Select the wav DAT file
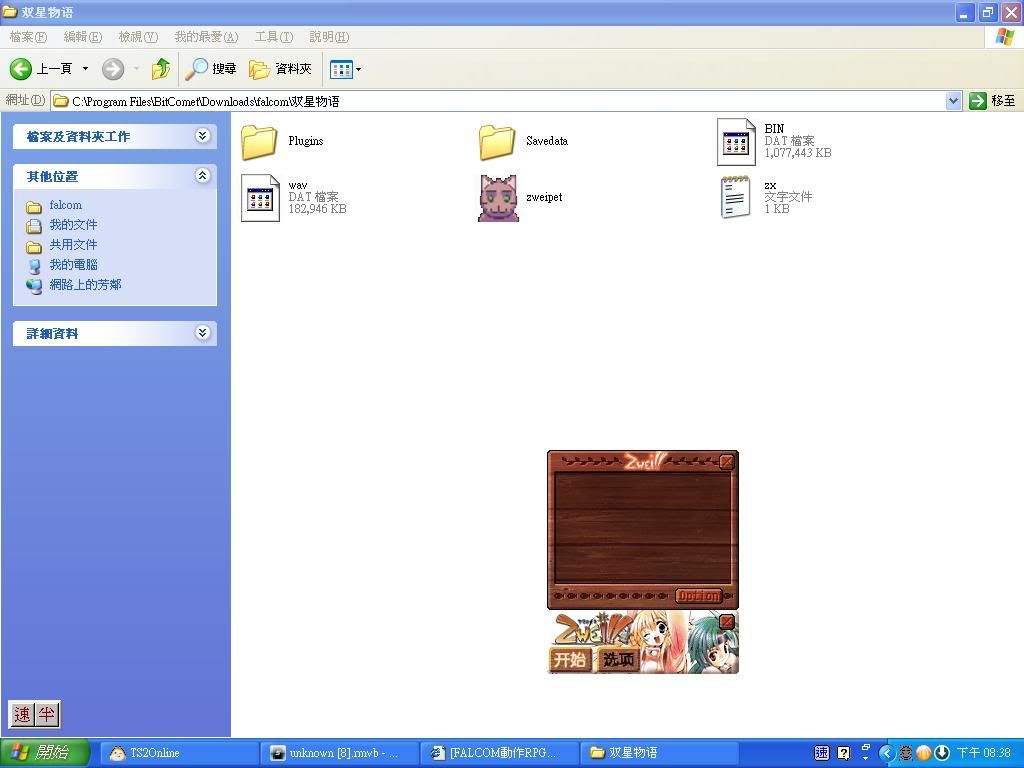1024x768 pixels. click(x=260, y=198)
